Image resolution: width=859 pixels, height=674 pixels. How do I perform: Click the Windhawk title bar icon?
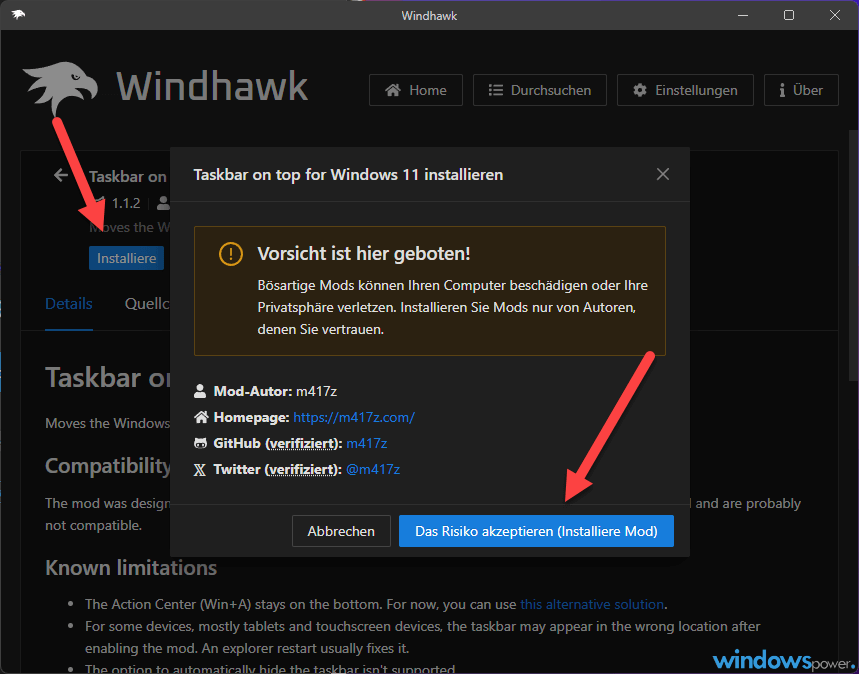18,15
